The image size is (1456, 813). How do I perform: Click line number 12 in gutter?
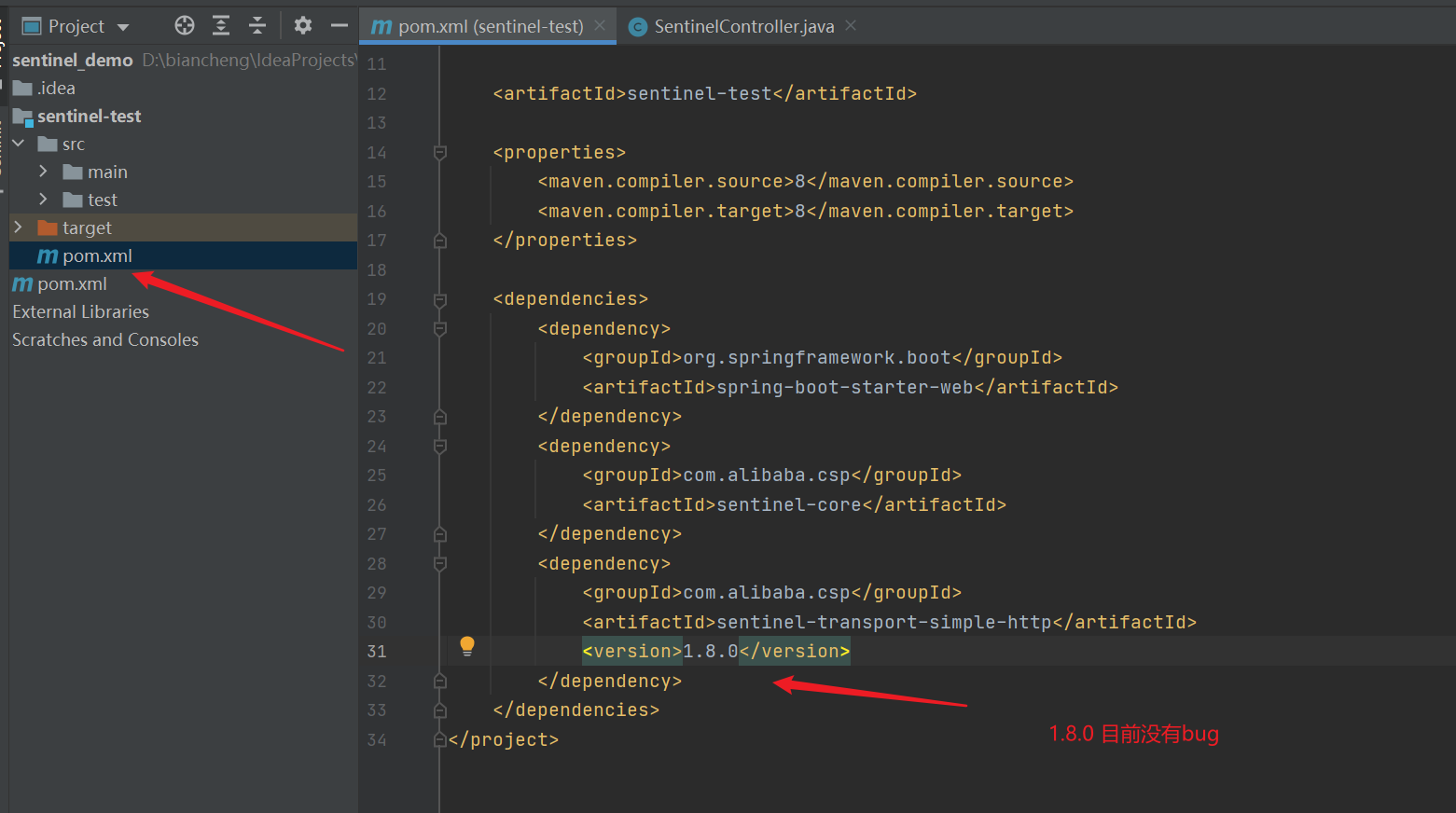click(376, 93)
